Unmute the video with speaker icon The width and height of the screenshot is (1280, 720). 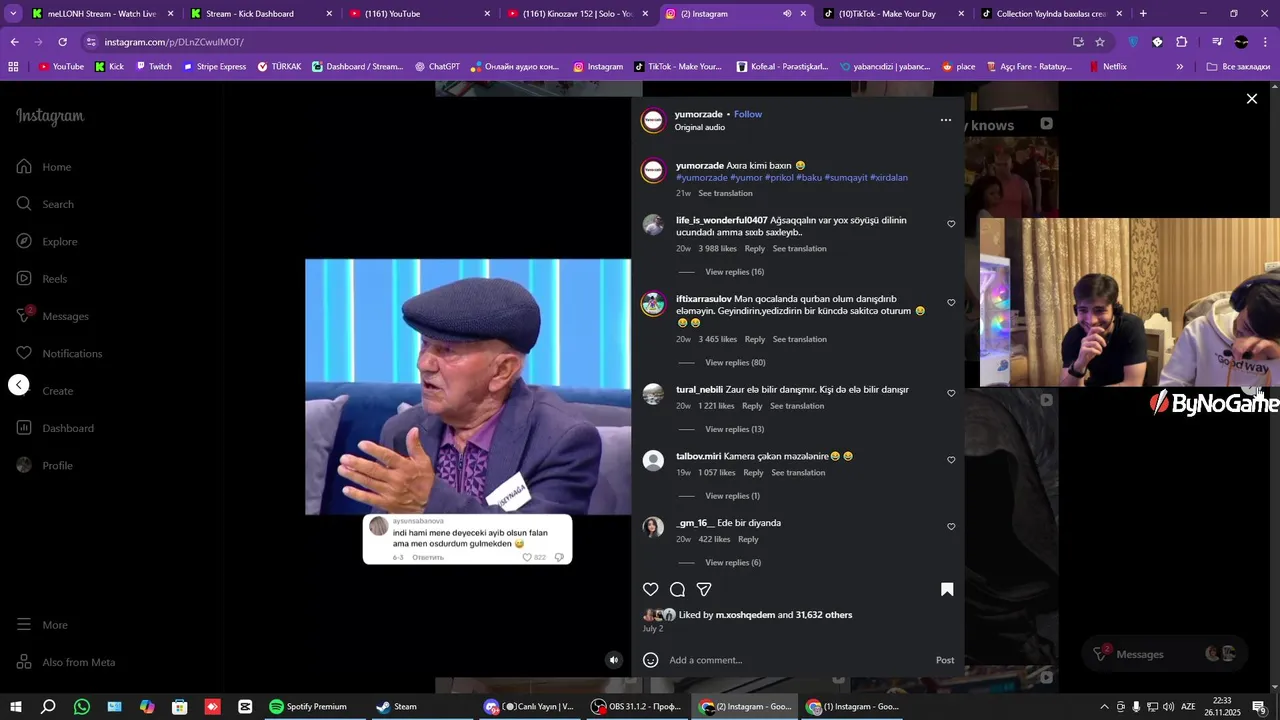(614, 660)
